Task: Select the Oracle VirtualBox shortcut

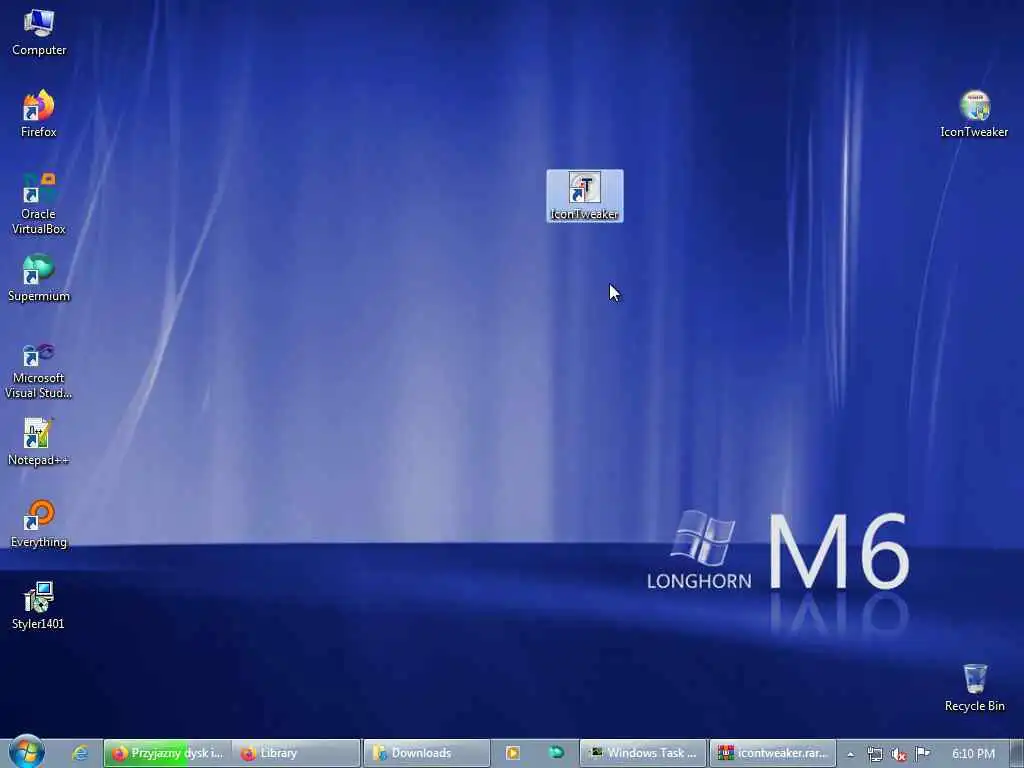Action: click(39, 203)
